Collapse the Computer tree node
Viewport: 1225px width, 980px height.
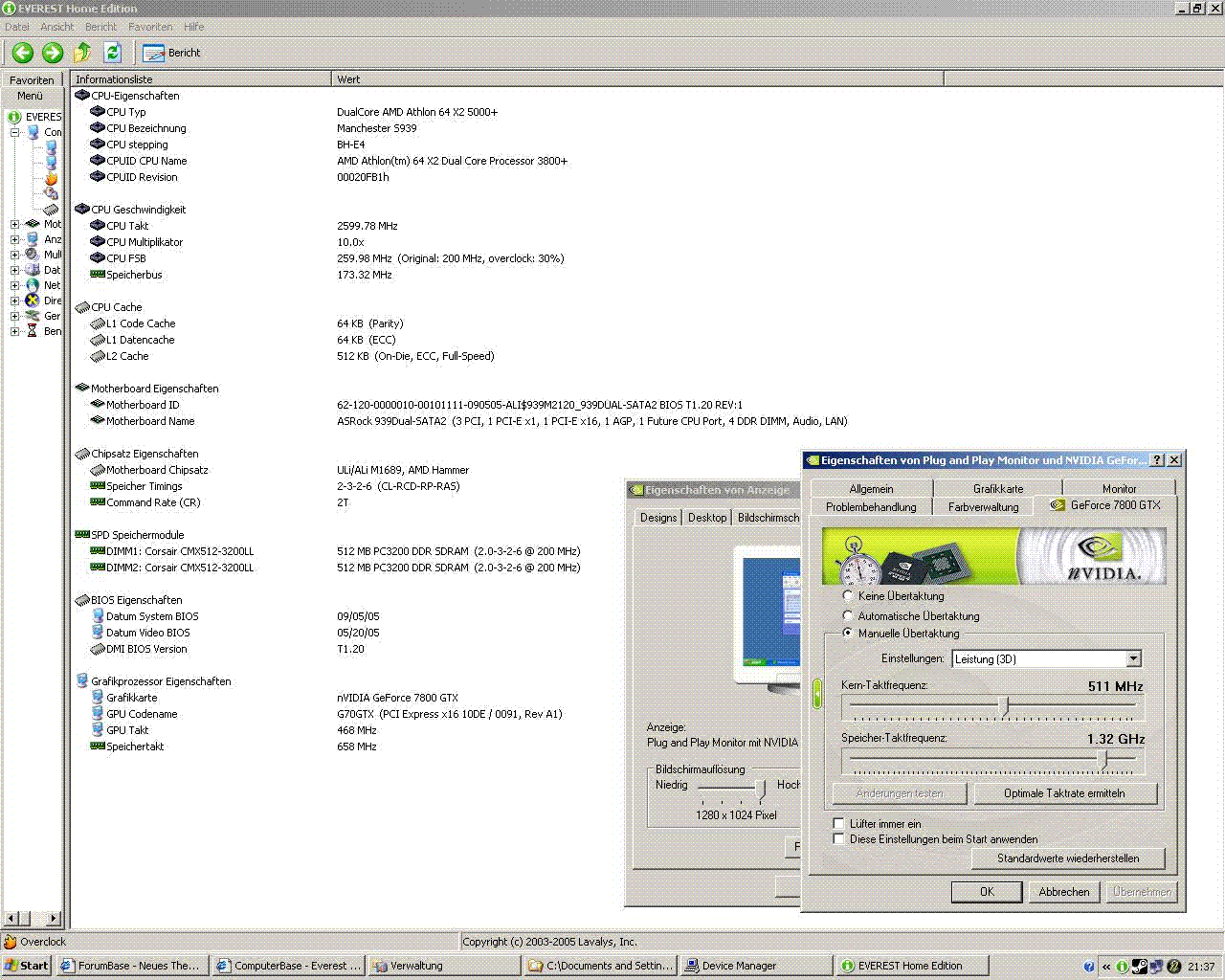point(14,132)
